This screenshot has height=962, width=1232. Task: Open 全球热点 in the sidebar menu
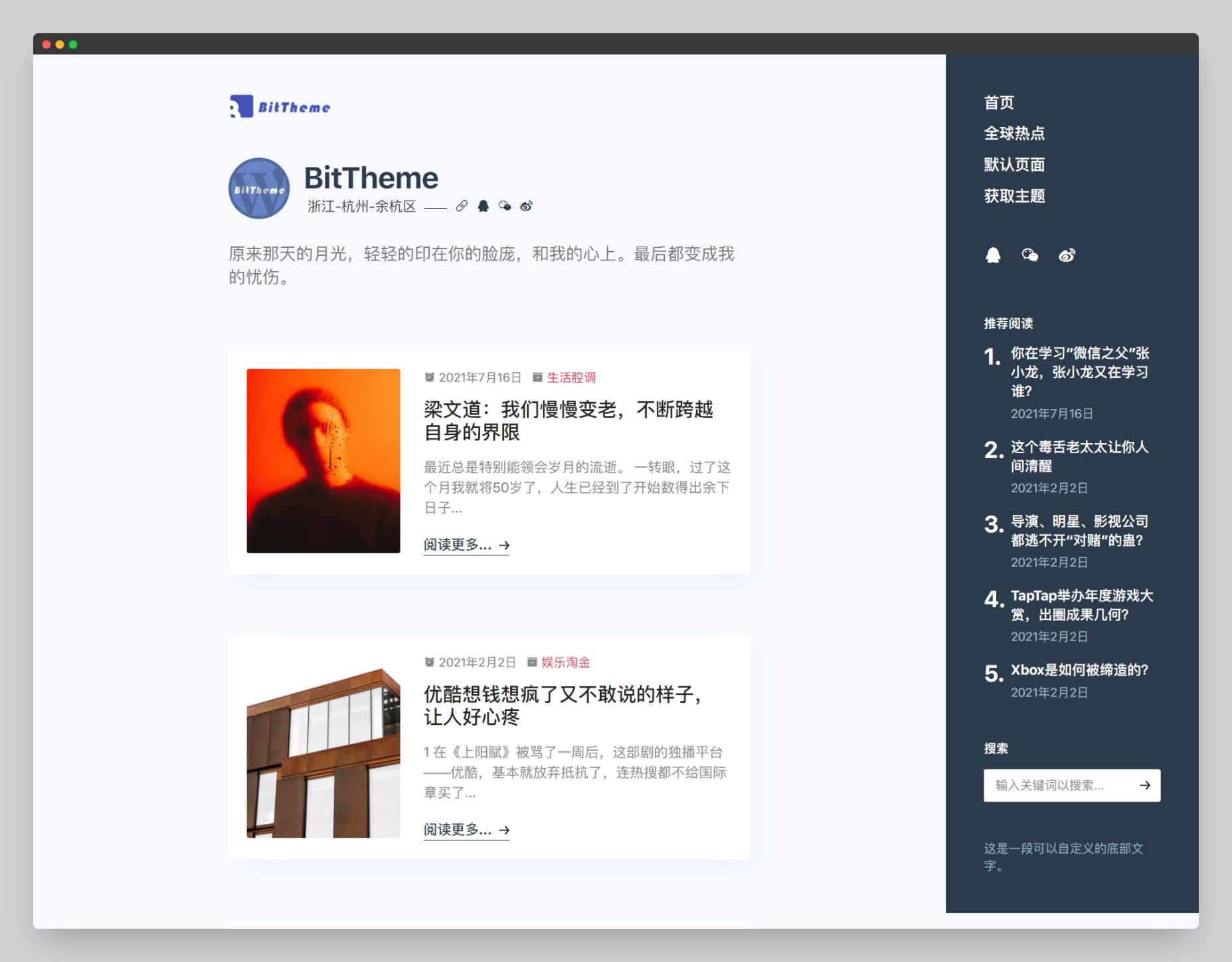pyautogui.click(x=1014, y=134)
